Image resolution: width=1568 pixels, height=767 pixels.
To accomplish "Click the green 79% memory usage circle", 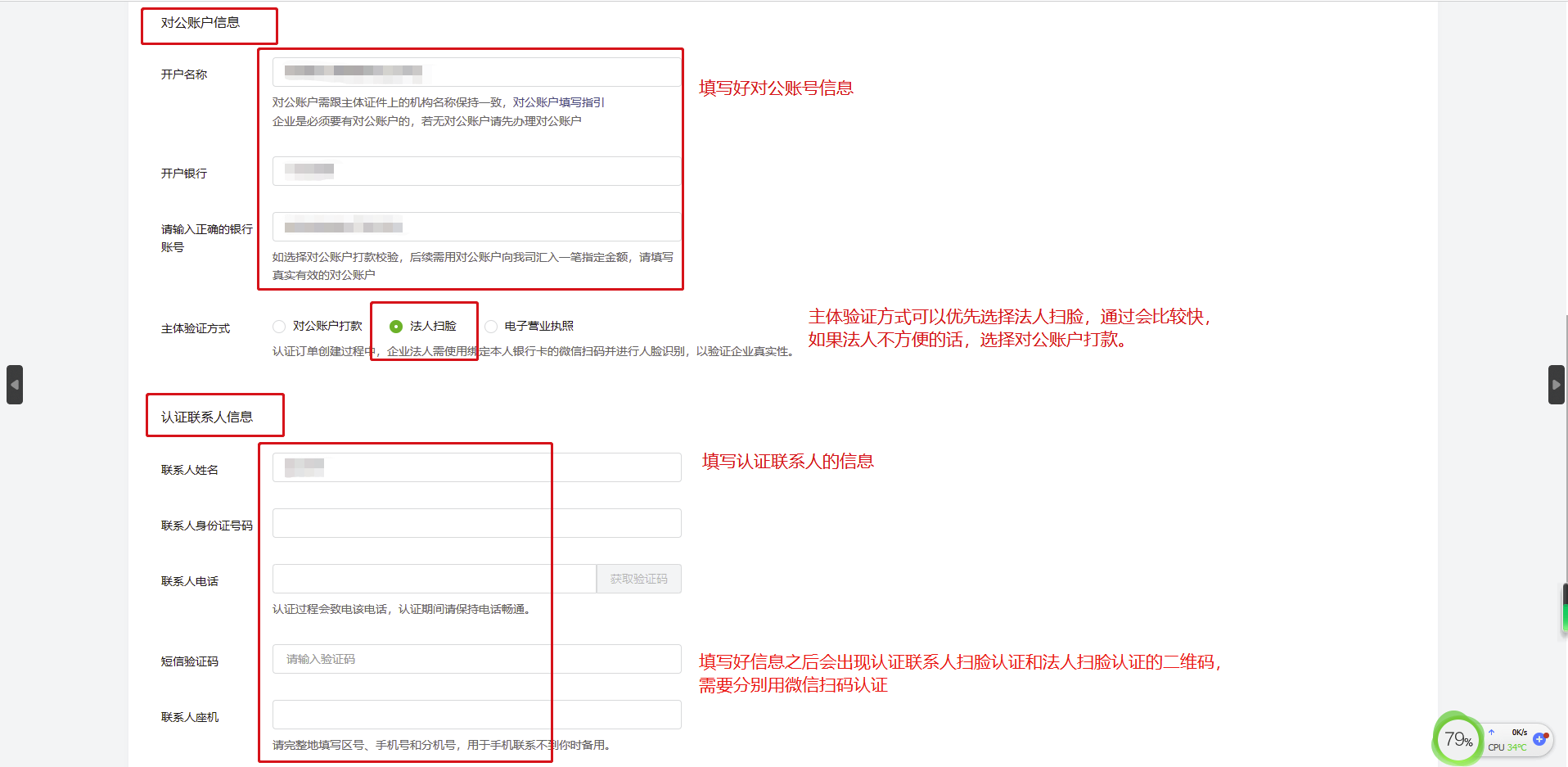I will click(x=1458, y=740).
